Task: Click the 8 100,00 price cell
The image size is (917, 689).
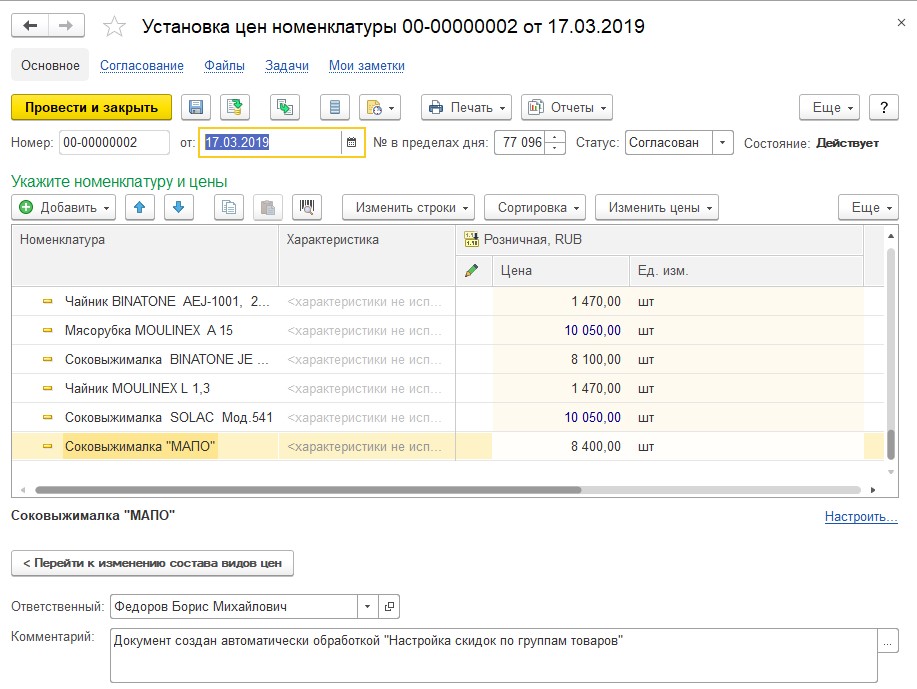Action: point(561,359)
